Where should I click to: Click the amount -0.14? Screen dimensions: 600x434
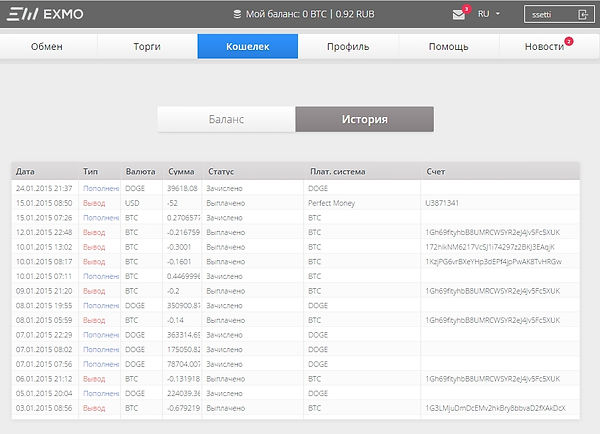point(175,320)
